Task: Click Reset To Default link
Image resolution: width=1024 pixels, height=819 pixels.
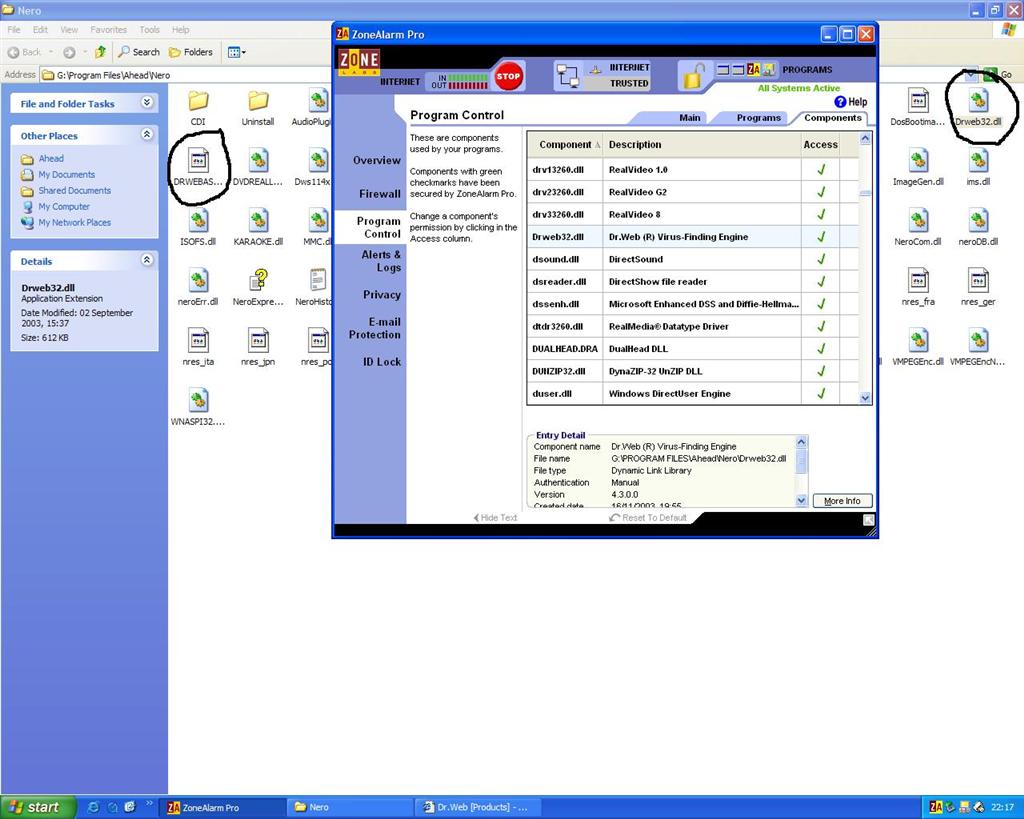Action: [648, 518]
